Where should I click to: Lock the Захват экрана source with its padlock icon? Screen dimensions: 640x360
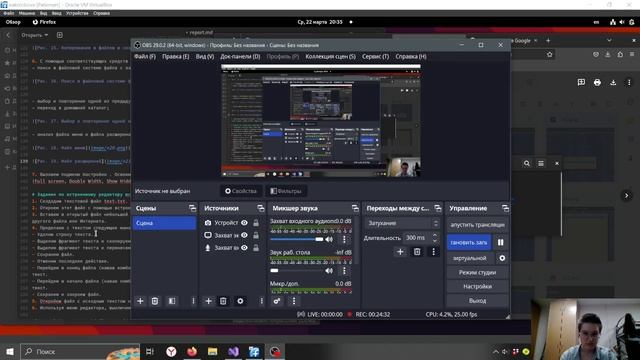tap(256, 235)
